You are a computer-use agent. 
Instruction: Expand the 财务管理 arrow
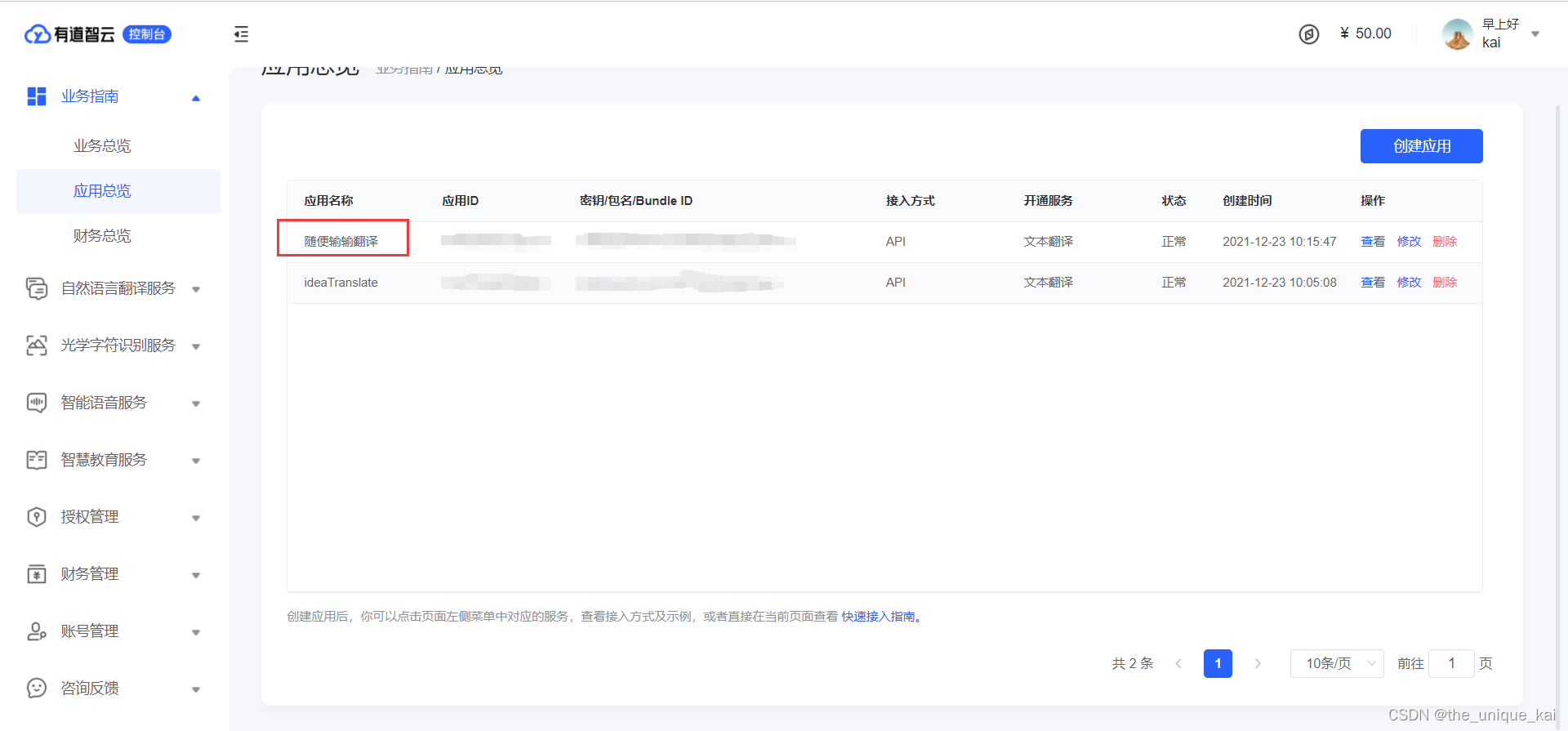click(196, 575)
